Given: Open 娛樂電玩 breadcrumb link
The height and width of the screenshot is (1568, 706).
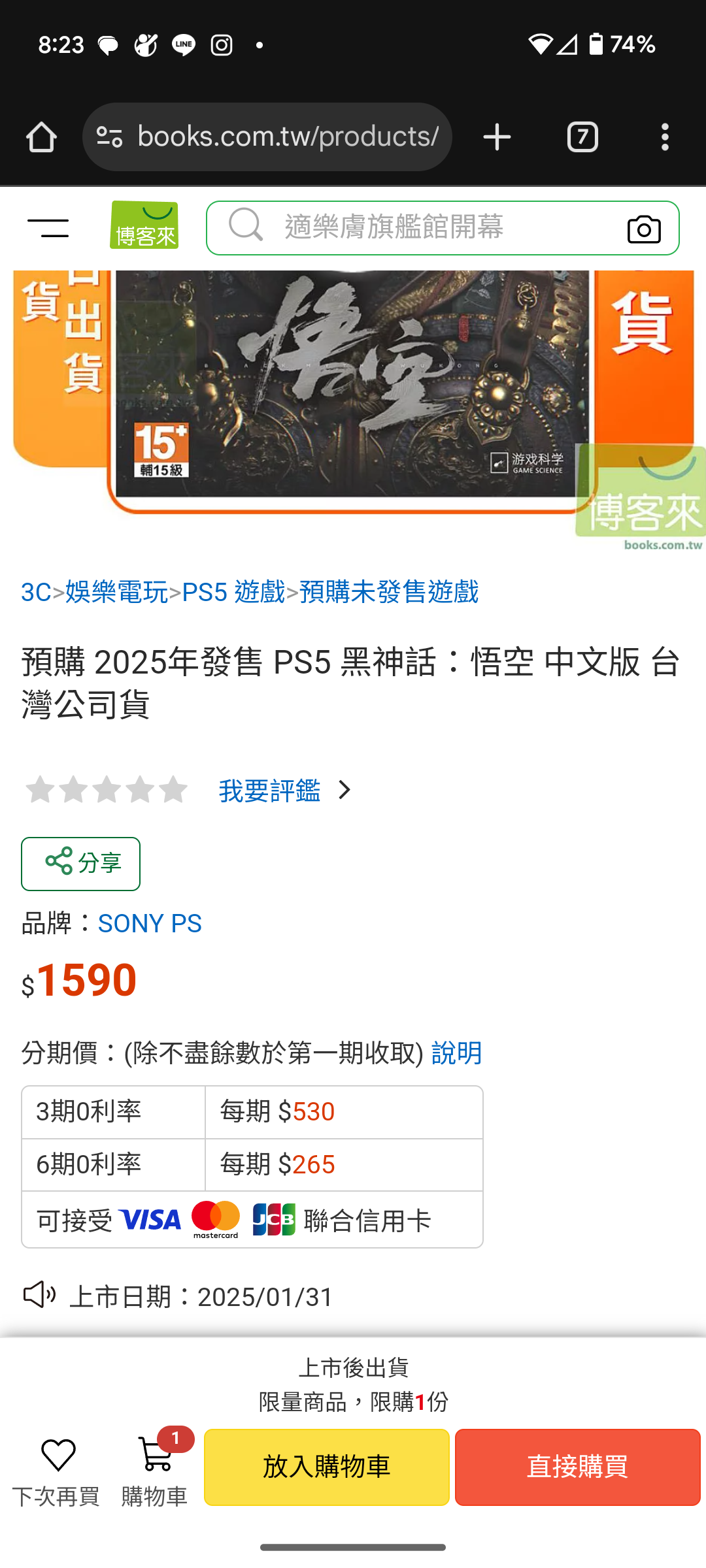Looking at the screenshot, I should click(x=116, y=593).
